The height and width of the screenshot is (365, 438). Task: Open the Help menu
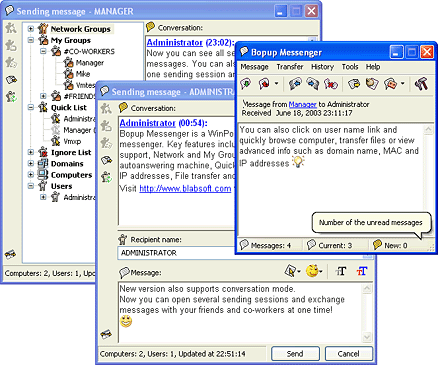(373, 67)
